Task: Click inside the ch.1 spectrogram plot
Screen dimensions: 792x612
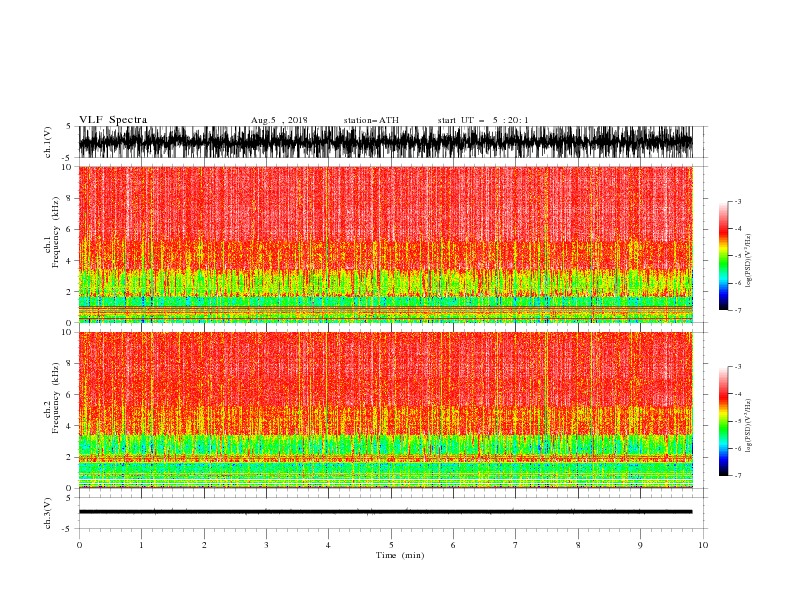Action: click(x=385, y=244)
